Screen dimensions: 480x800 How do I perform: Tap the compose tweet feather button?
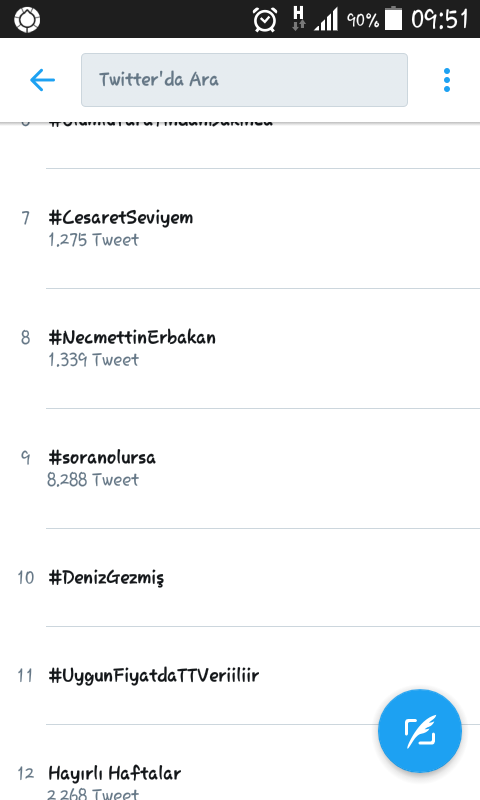(420, 731)
